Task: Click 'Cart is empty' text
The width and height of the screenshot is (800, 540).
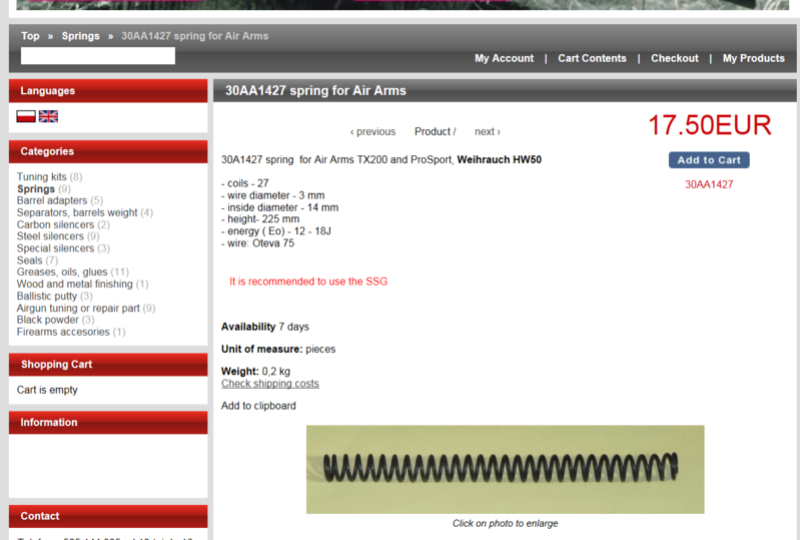Action: coord(47,390)
